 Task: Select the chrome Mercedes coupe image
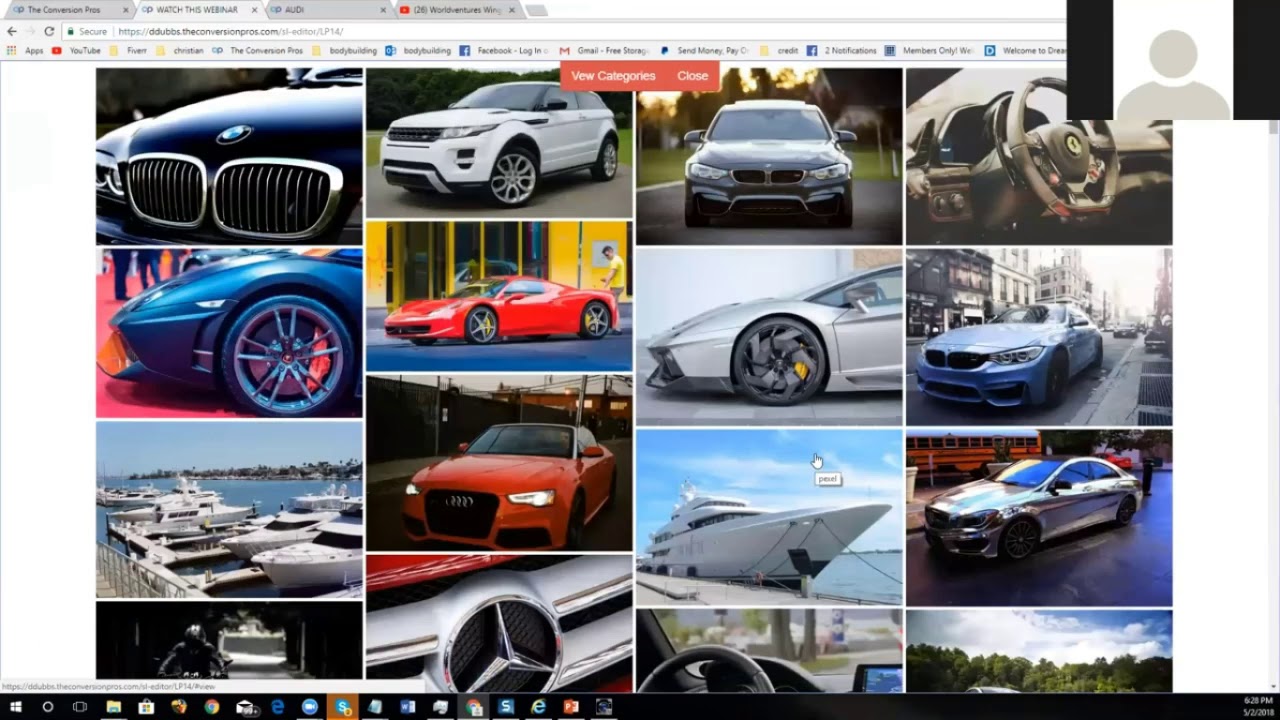tap(1039, 517)
